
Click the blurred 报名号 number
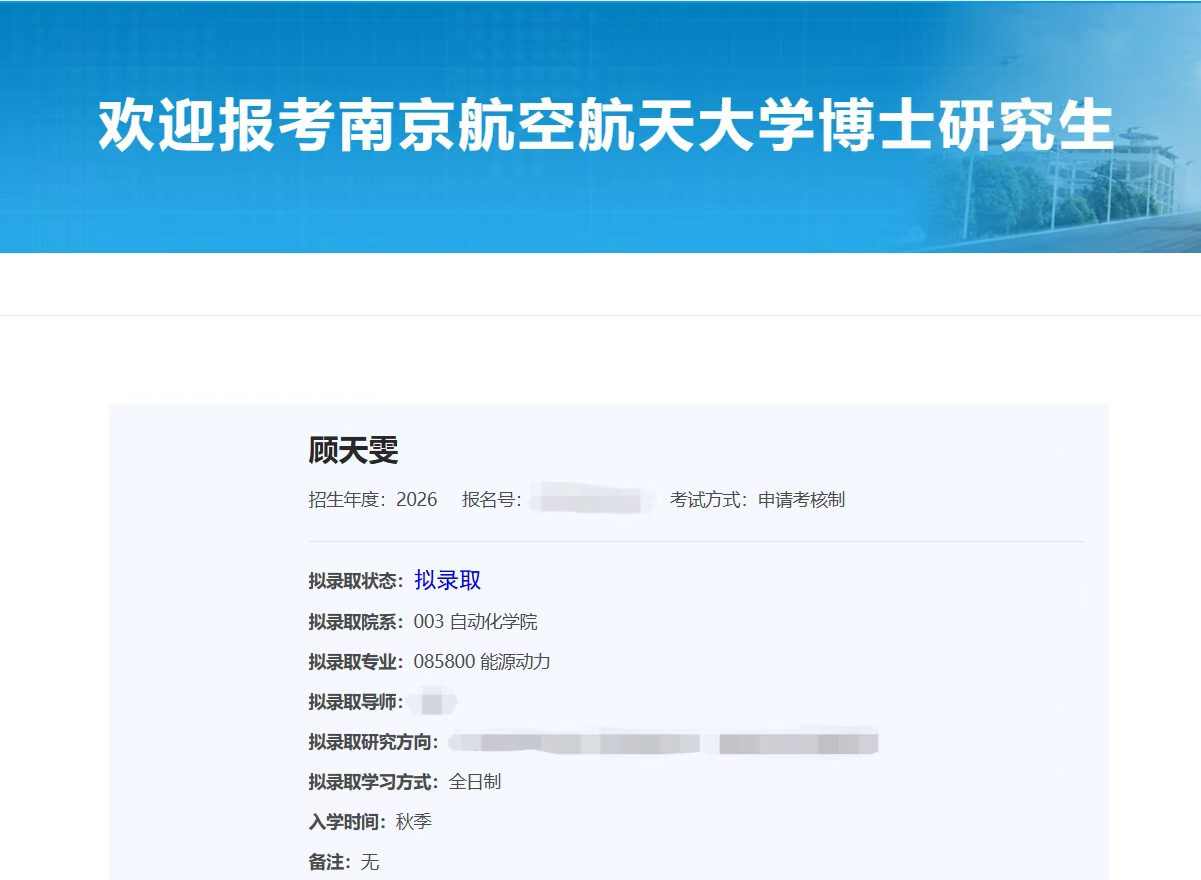pos(586,499)
